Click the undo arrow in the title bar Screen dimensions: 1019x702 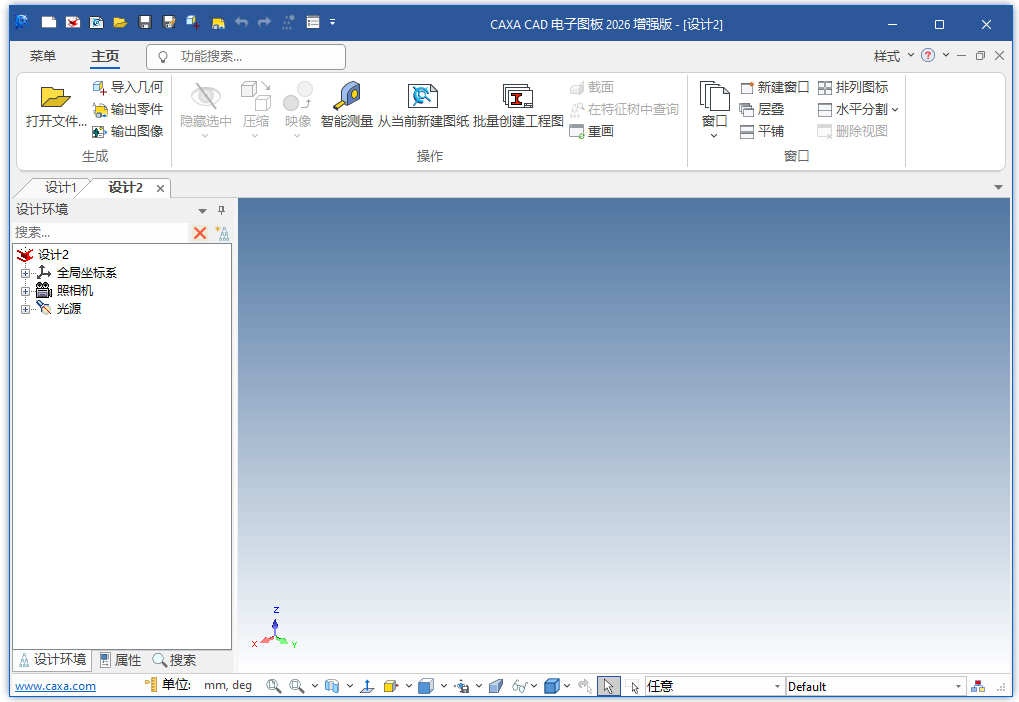[x=241, y=23]
